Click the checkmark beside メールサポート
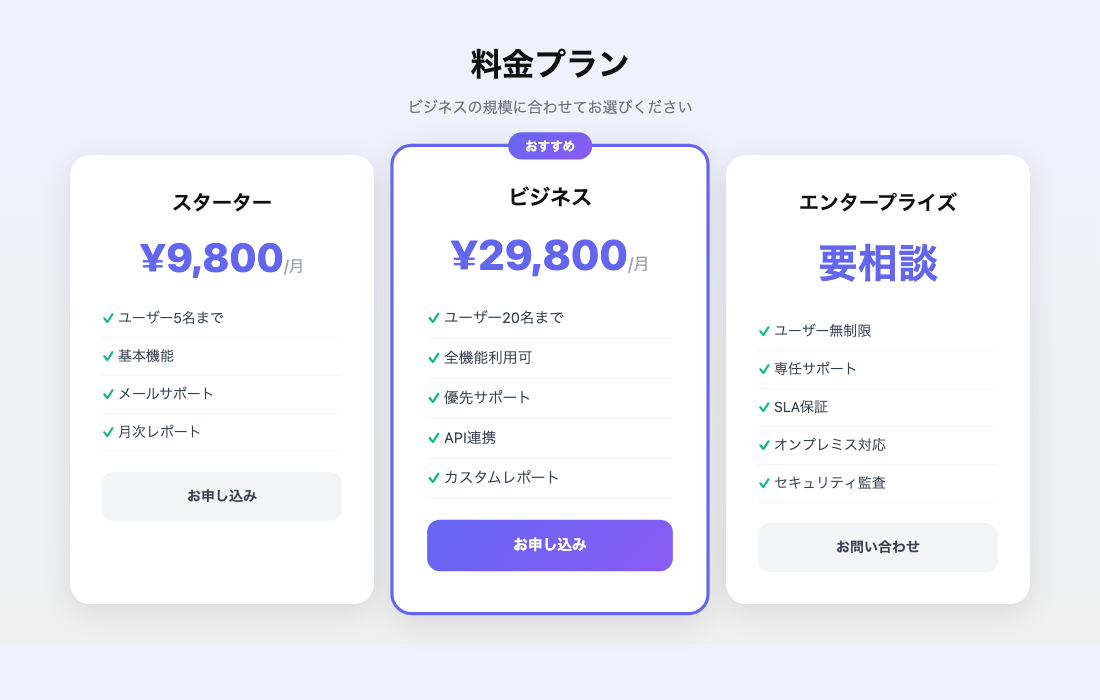Image resolution: width=1100 pixels, height=700 pixels. [x=107, y=394]
